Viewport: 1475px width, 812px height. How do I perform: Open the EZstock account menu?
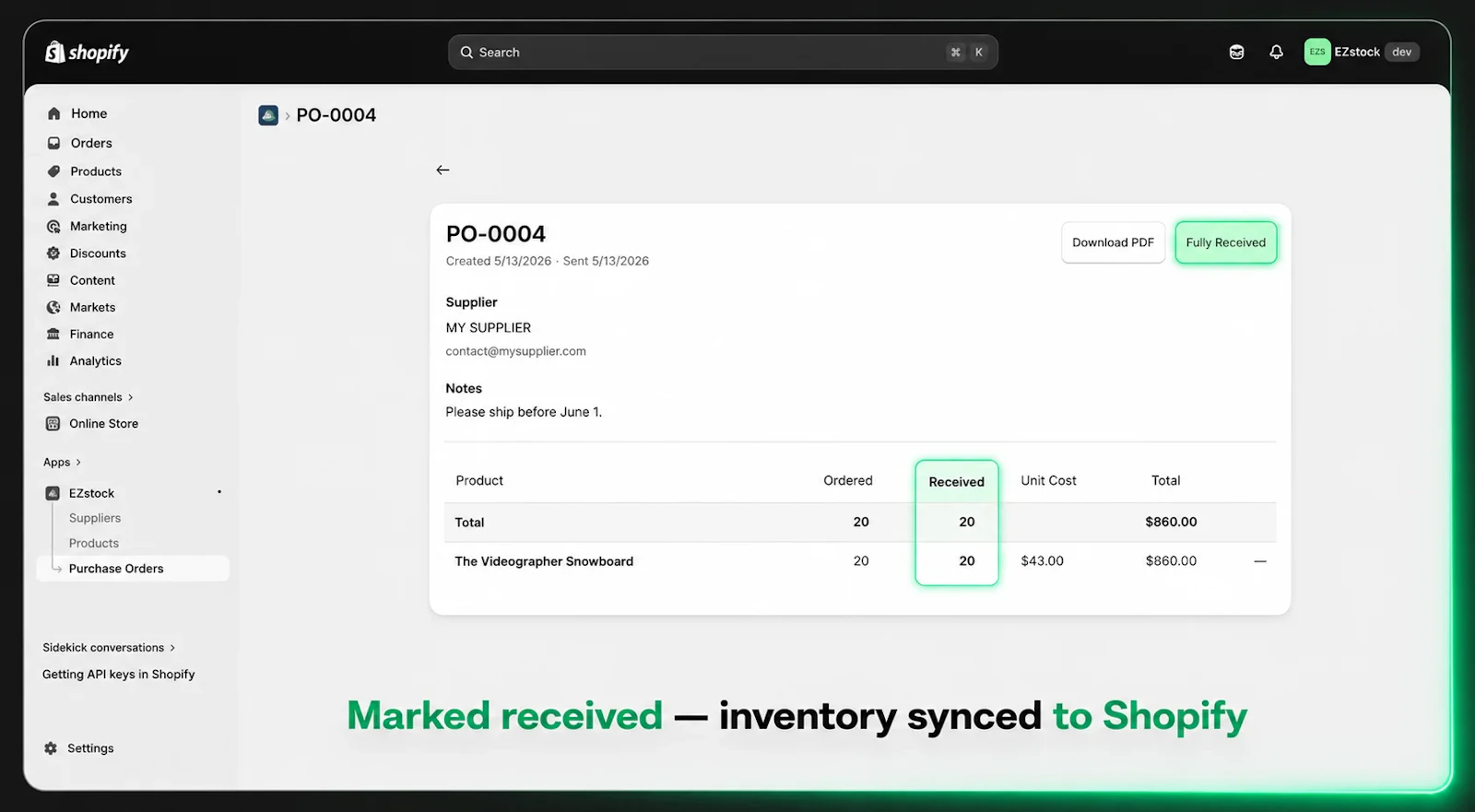pyautogui.click(x=1362, y=53)
